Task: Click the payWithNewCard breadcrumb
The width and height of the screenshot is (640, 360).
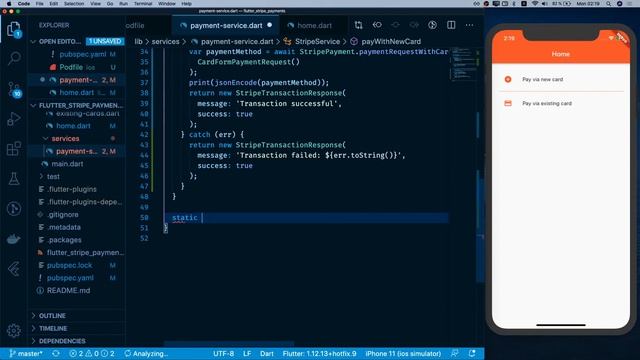Action: click(x=391, y=42)
